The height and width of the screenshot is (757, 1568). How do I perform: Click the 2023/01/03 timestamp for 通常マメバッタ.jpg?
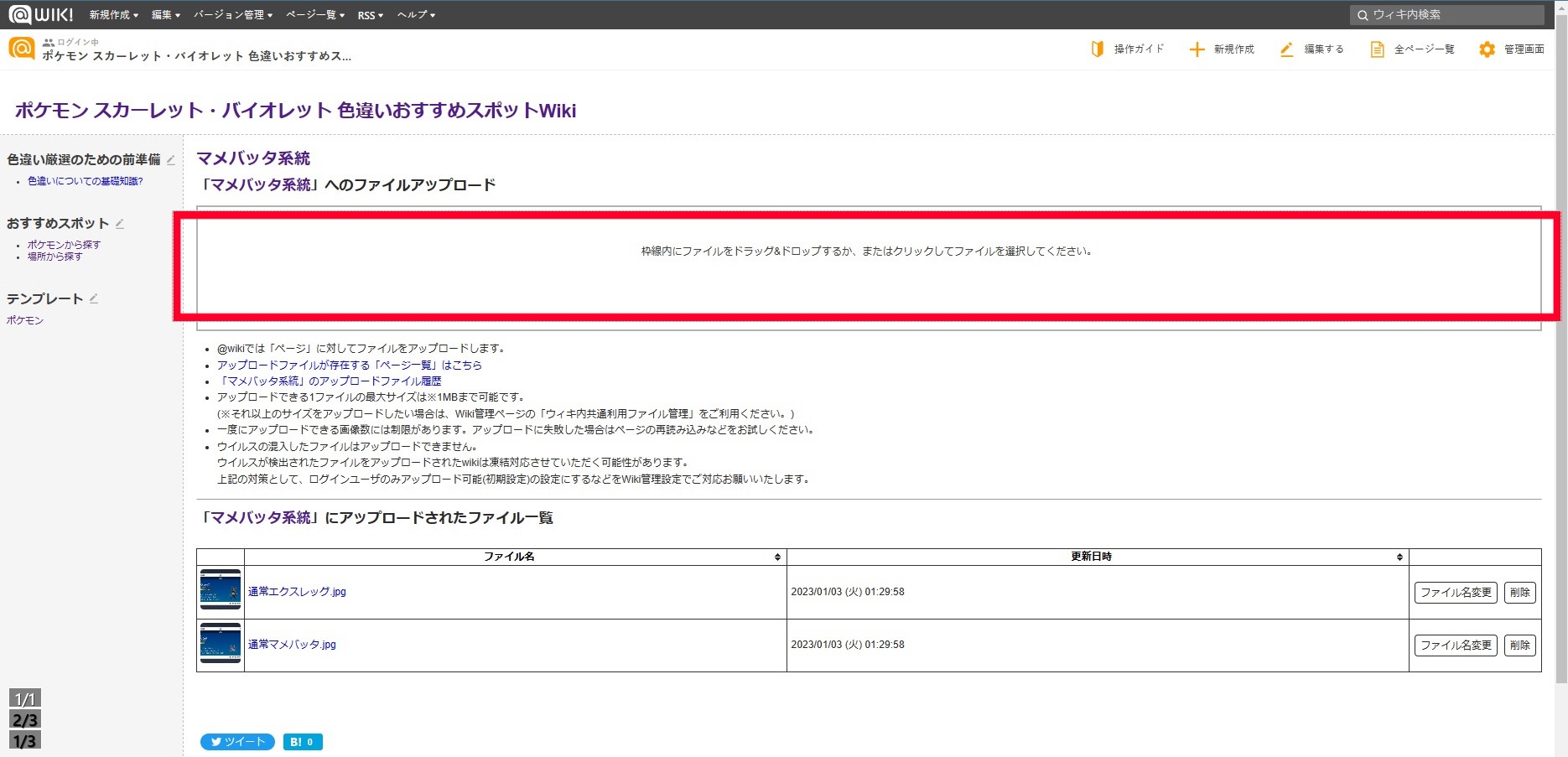coord(848,645)
